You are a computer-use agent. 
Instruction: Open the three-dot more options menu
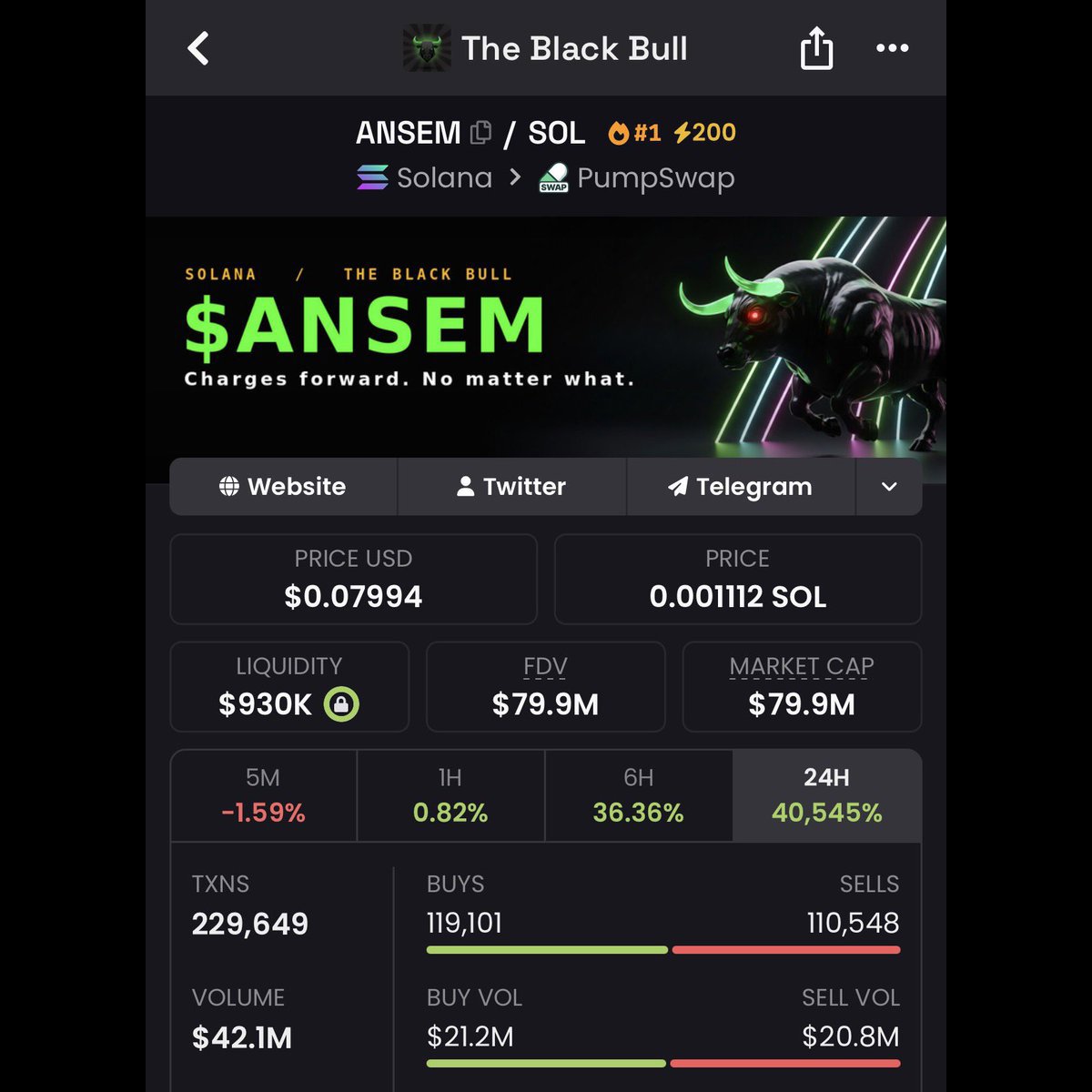(892, 48)
